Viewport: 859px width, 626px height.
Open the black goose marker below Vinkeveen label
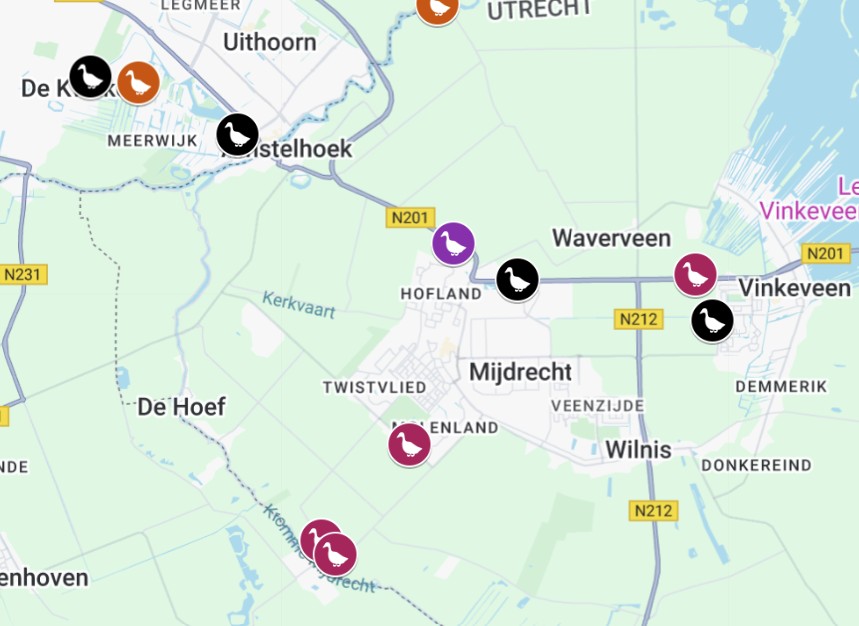point(712,321)
